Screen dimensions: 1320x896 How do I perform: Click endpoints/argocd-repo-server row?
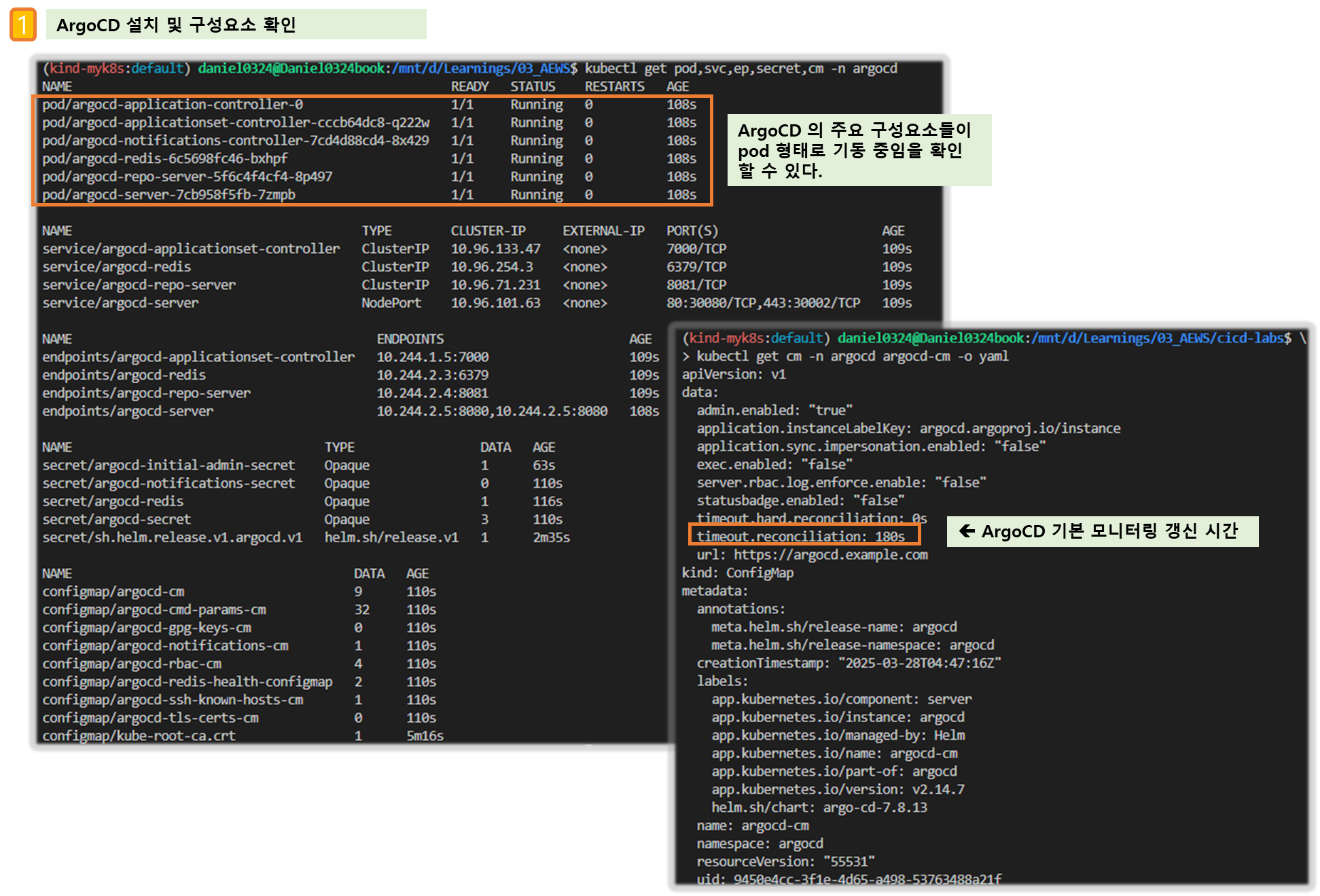146,393
